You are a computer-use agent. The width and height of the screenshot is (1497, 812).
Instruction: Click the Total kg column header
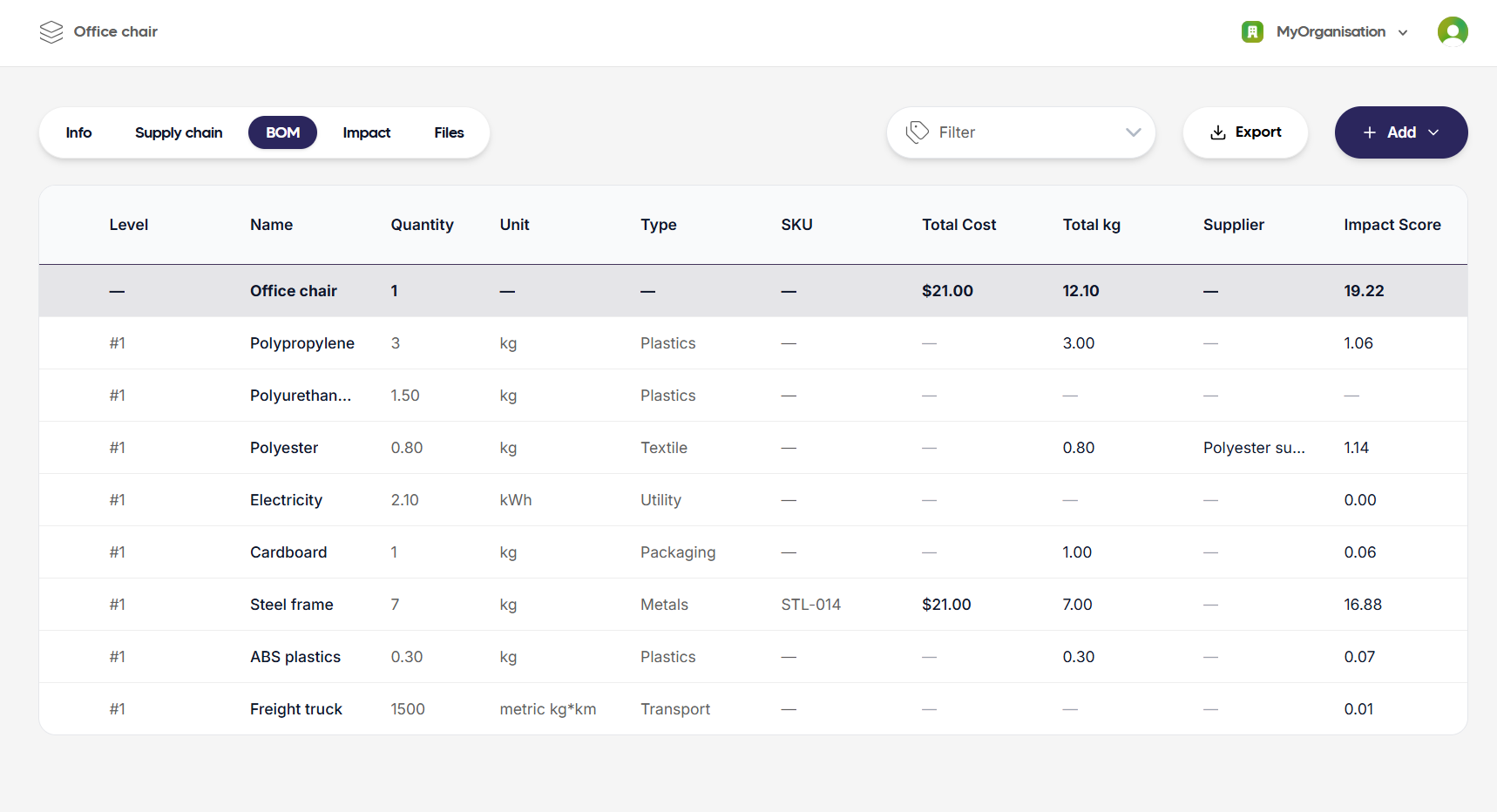coord(1091,225)
